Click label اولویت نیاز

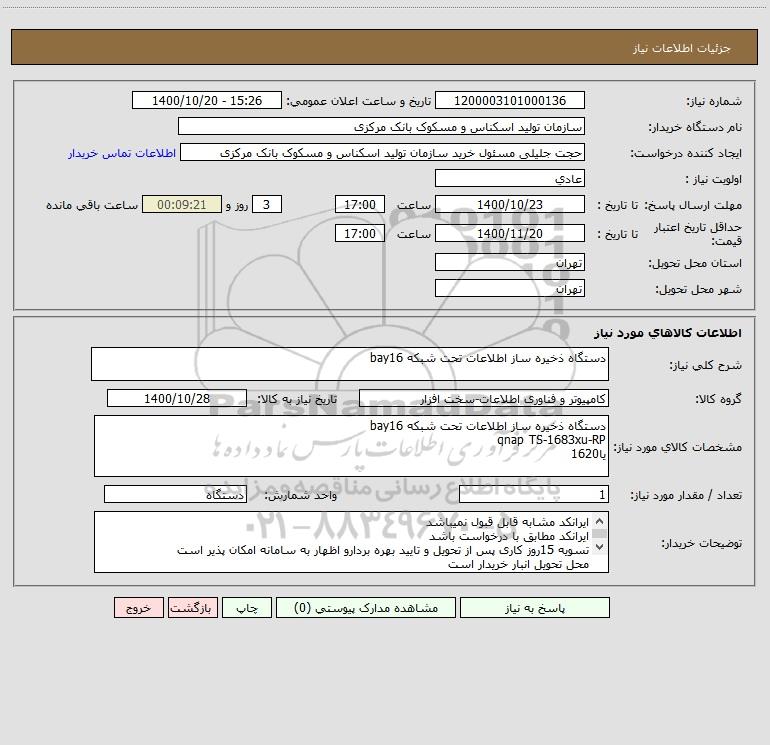714,180
